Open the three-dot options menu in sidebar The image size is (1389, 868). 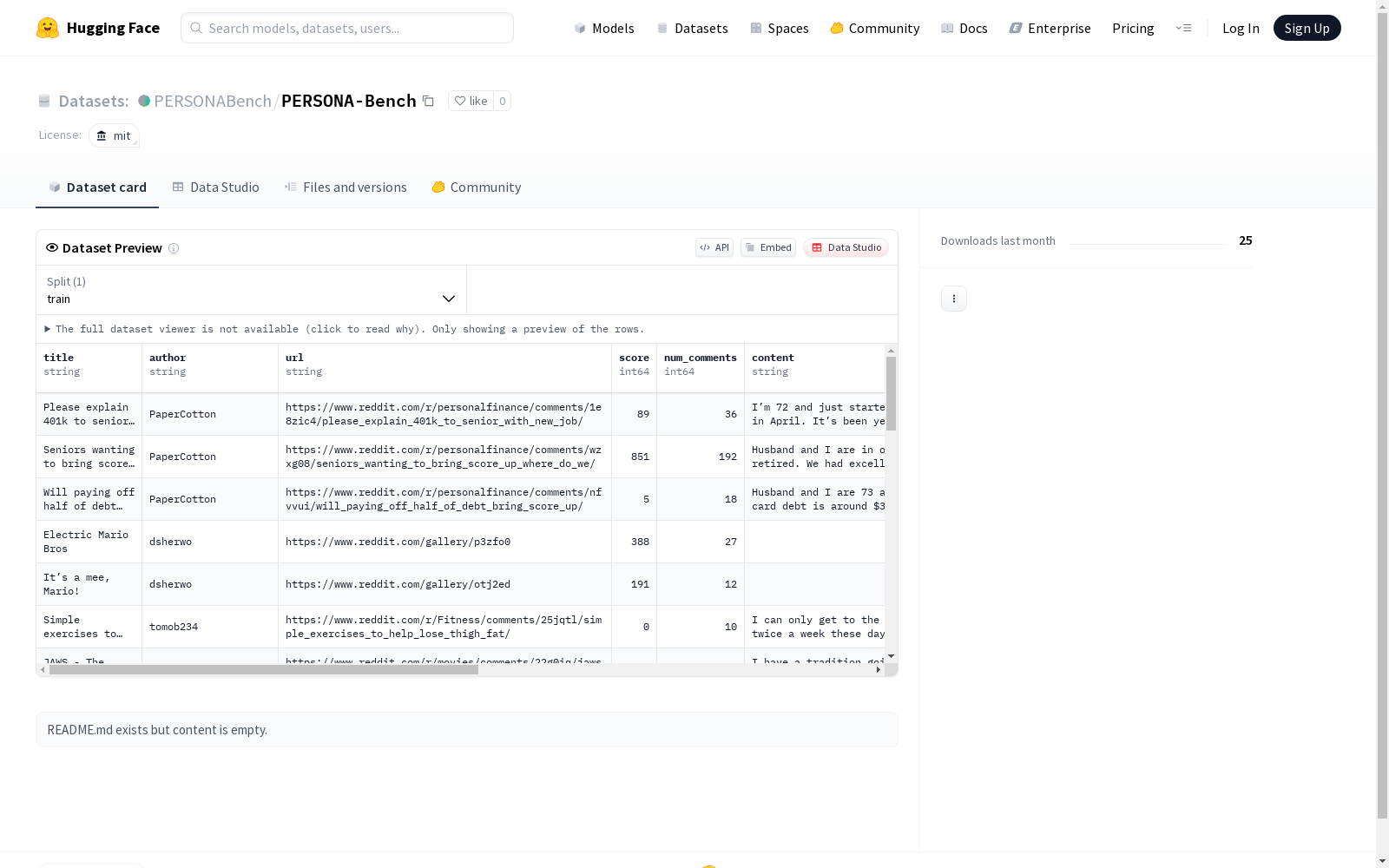(x=954, y=299)
